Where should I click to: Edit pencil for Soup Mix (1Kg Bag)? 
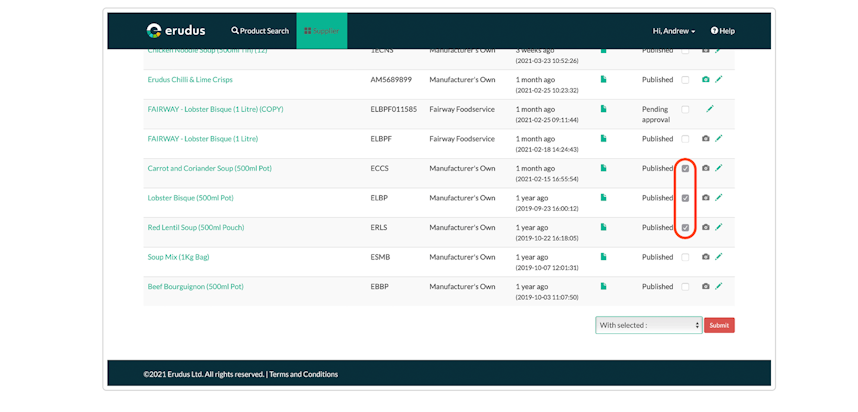pyautogui.click(x=718, y=257)
